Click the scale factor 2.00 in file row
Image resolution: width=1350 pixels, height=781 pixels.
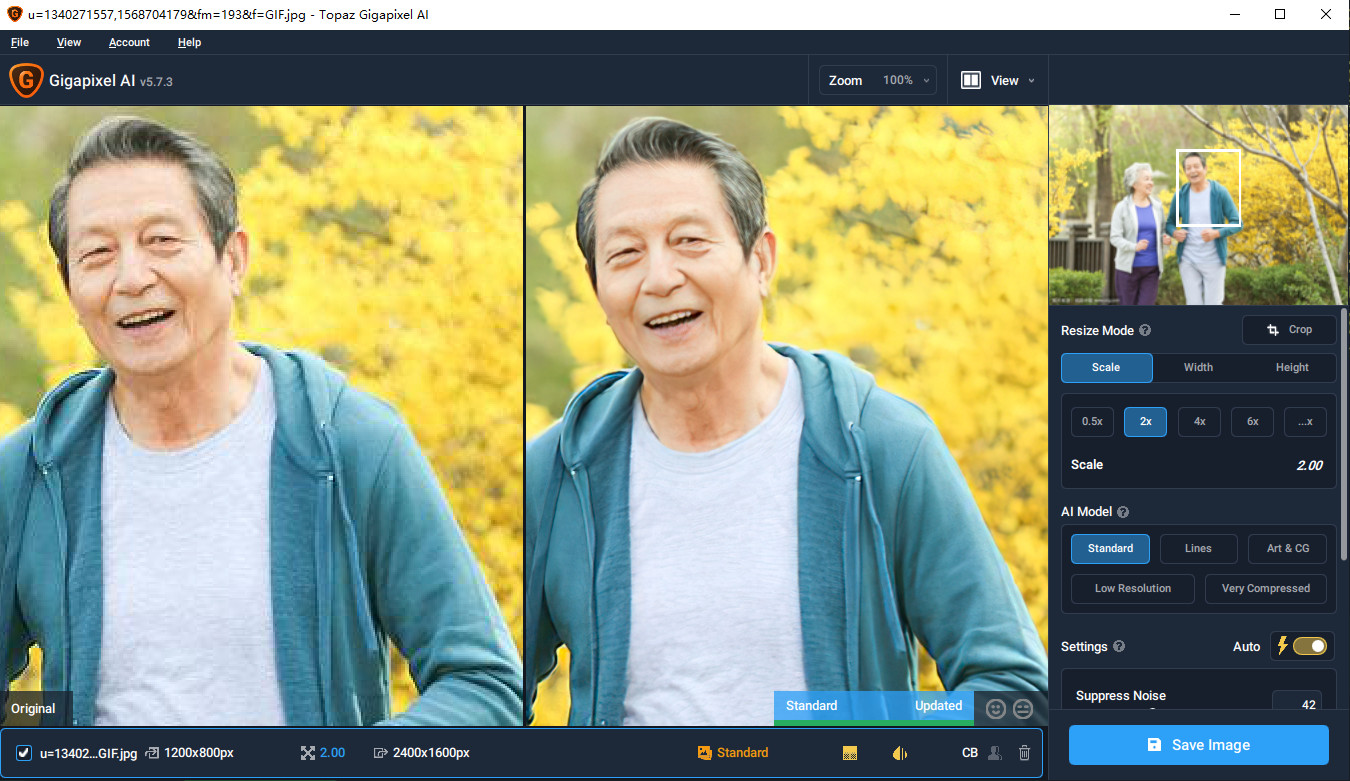(332, 753)
